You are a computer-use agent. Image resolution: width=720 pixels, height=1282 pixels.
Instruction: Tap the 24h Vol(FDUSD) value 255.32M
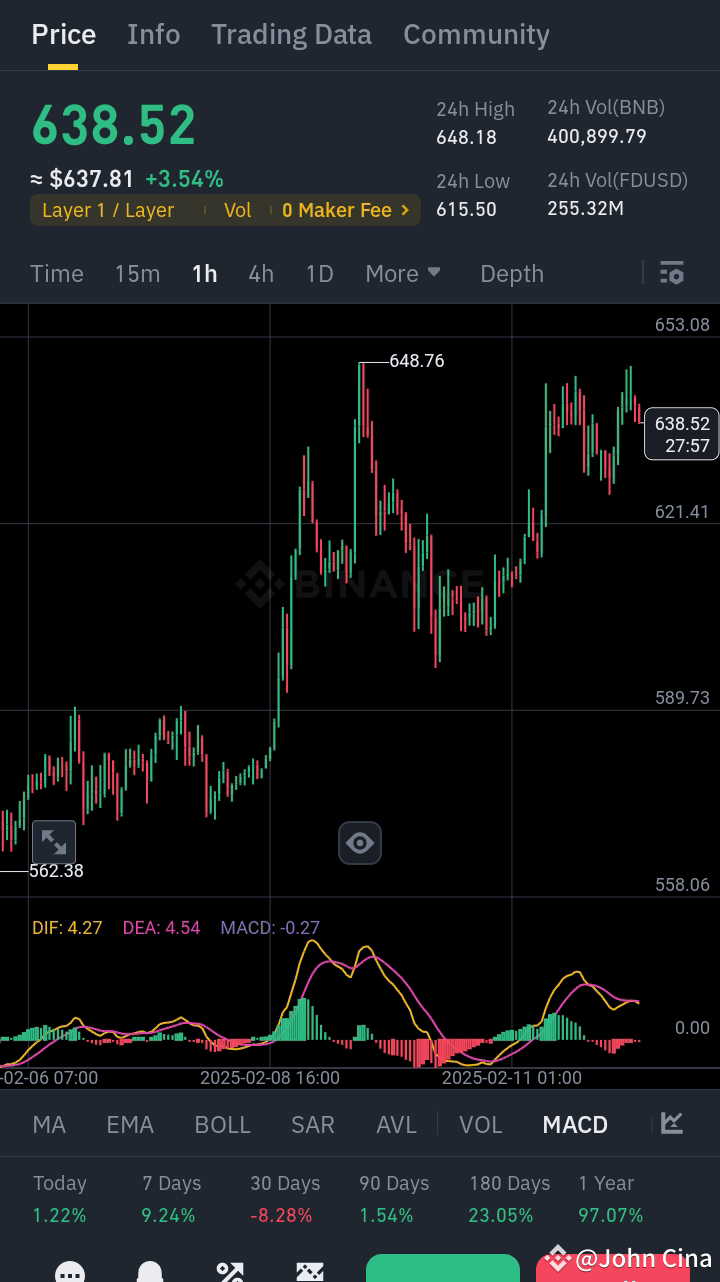coord(585,208)
